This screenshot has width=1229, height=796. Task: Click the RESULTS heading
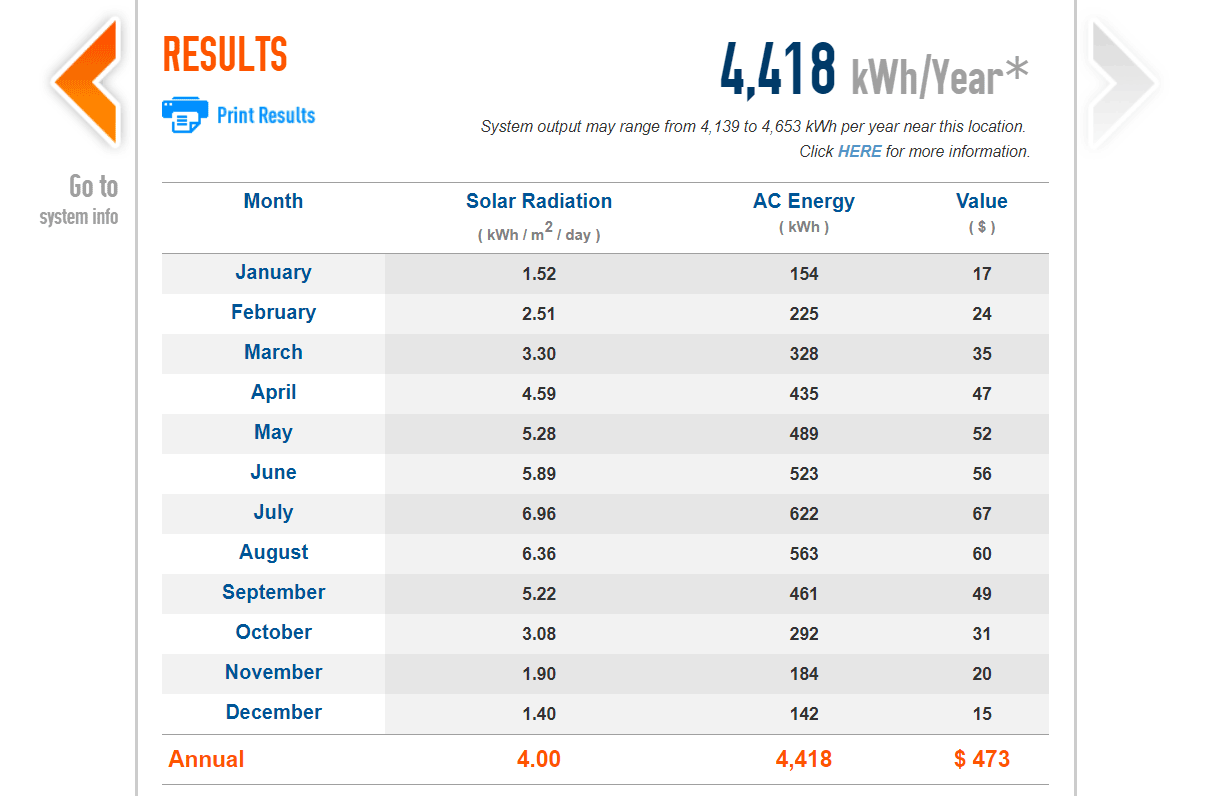pos(225,55)
